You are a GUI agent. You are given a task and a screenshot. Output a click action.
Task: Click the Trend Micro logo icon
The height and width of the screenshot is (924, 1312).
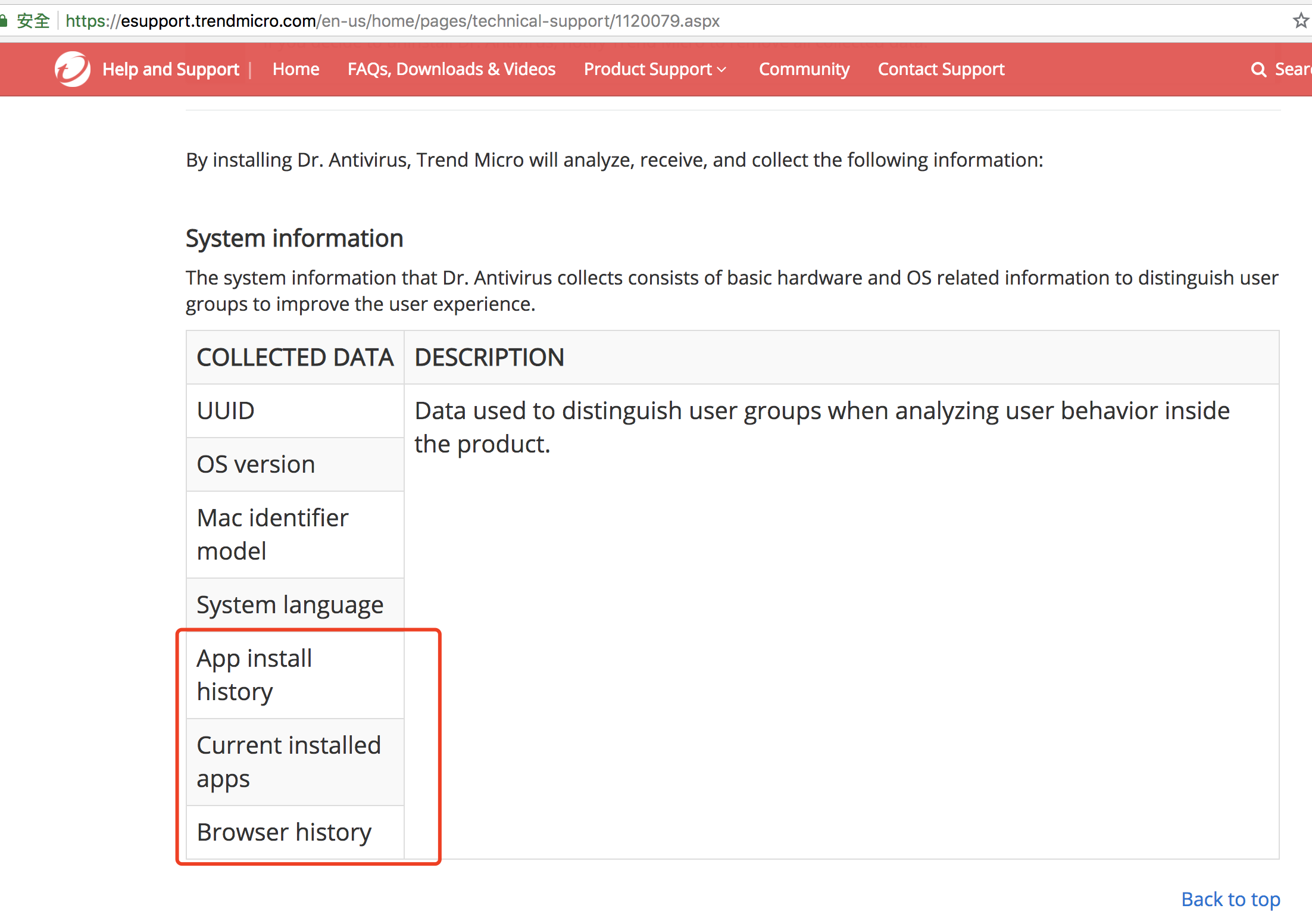coord(73,69)
